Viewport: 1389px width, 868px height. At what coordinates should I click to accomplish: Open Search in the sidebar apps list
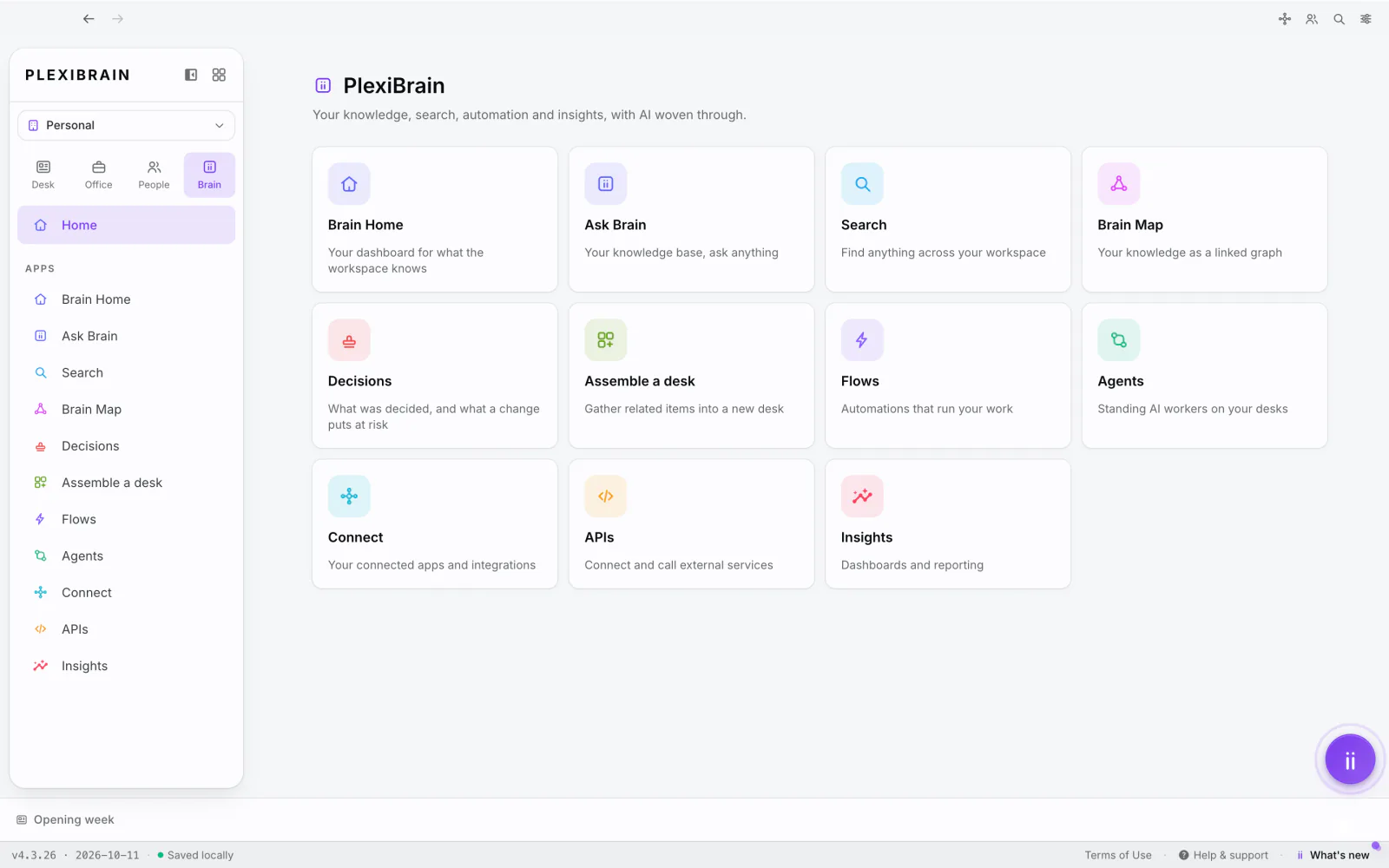[126, 372]
